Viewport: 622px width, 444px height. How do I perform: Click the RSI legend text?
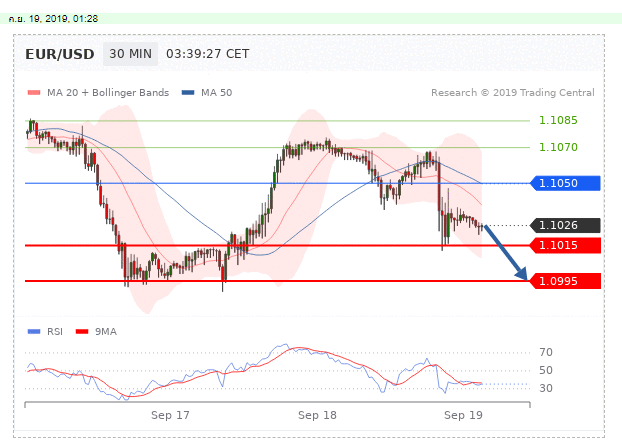55,332
